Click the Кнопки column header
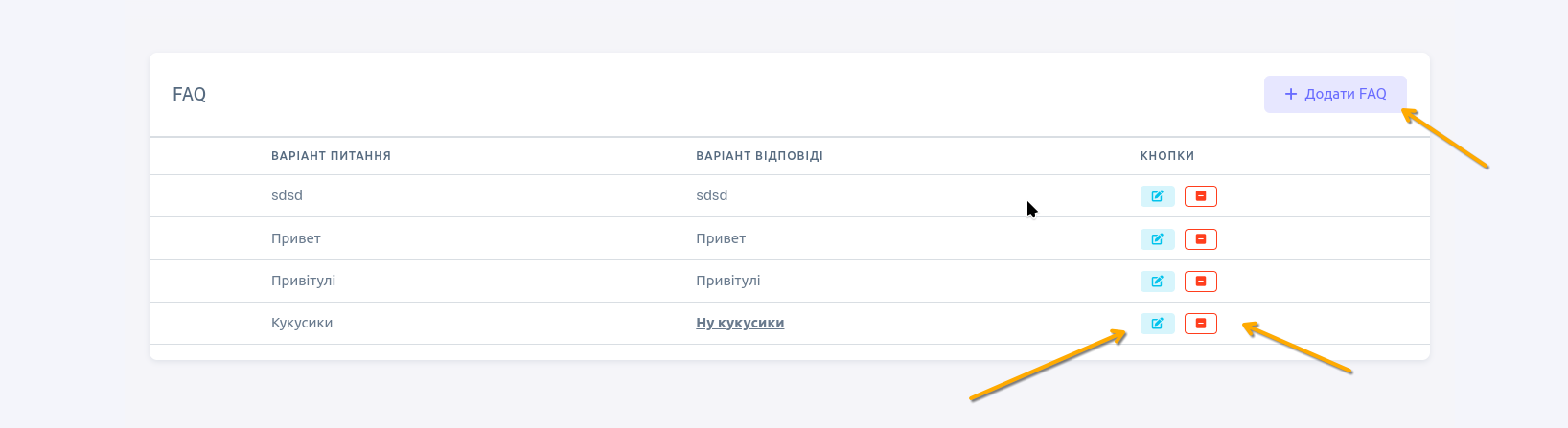Image resolution: width=1568 pixels, height=428 pixels. point(1167,156)
